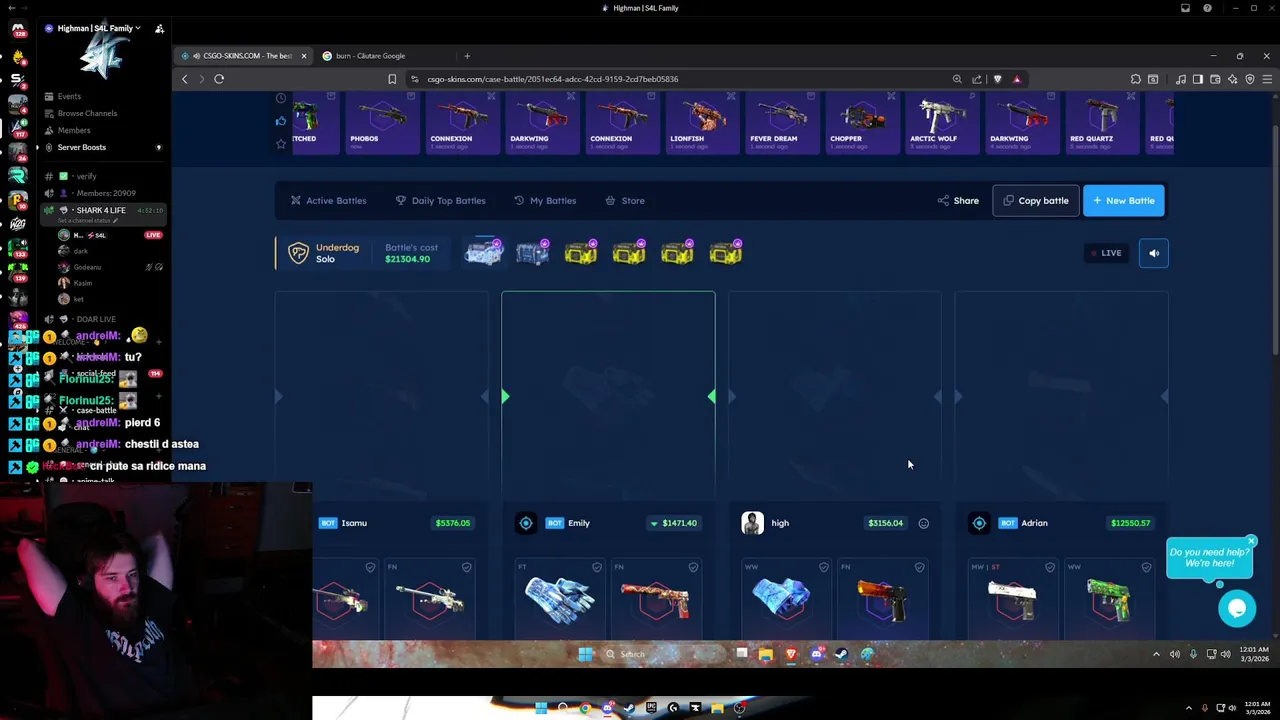Go back in the browser
The height and width of the screenshot is (720, 1280).
coord(184,79)
